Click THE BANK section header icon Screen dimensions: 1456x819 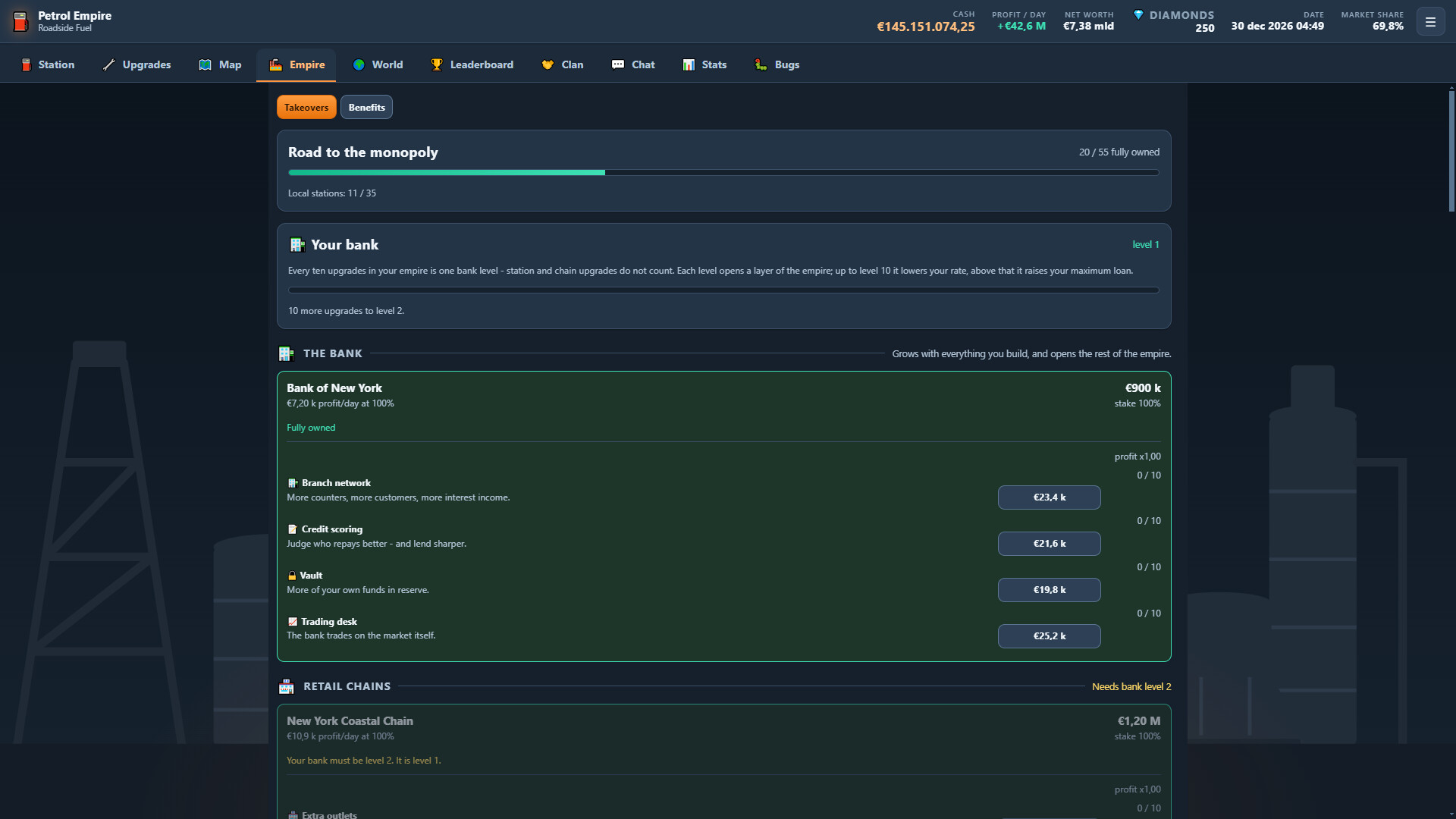click(286, 353)
